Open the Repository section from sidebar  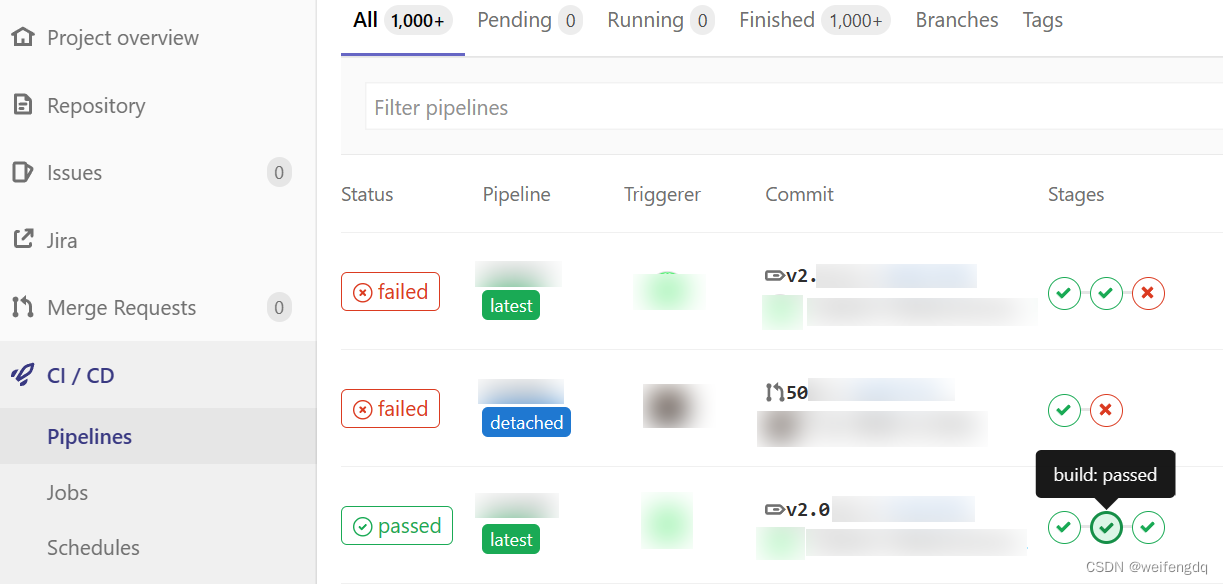(23, 105)
